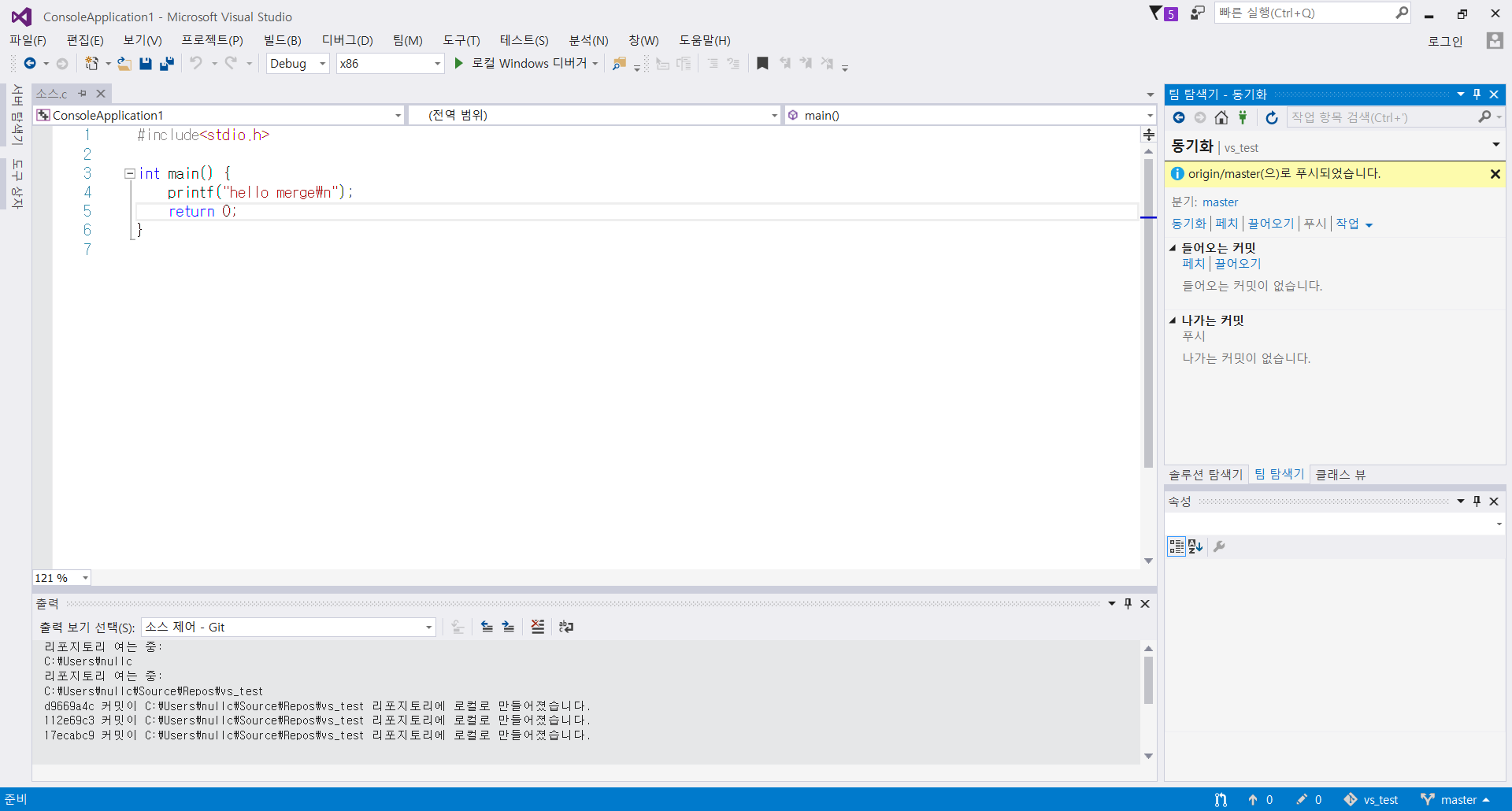Click the master branch link

(x=1220, y=202)
